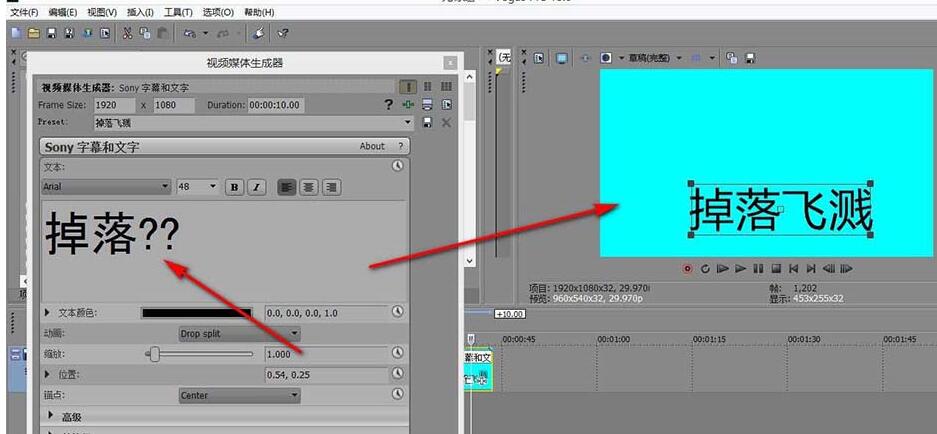
Task: Click the Render As toolbar icon
Action: point(87,33)
